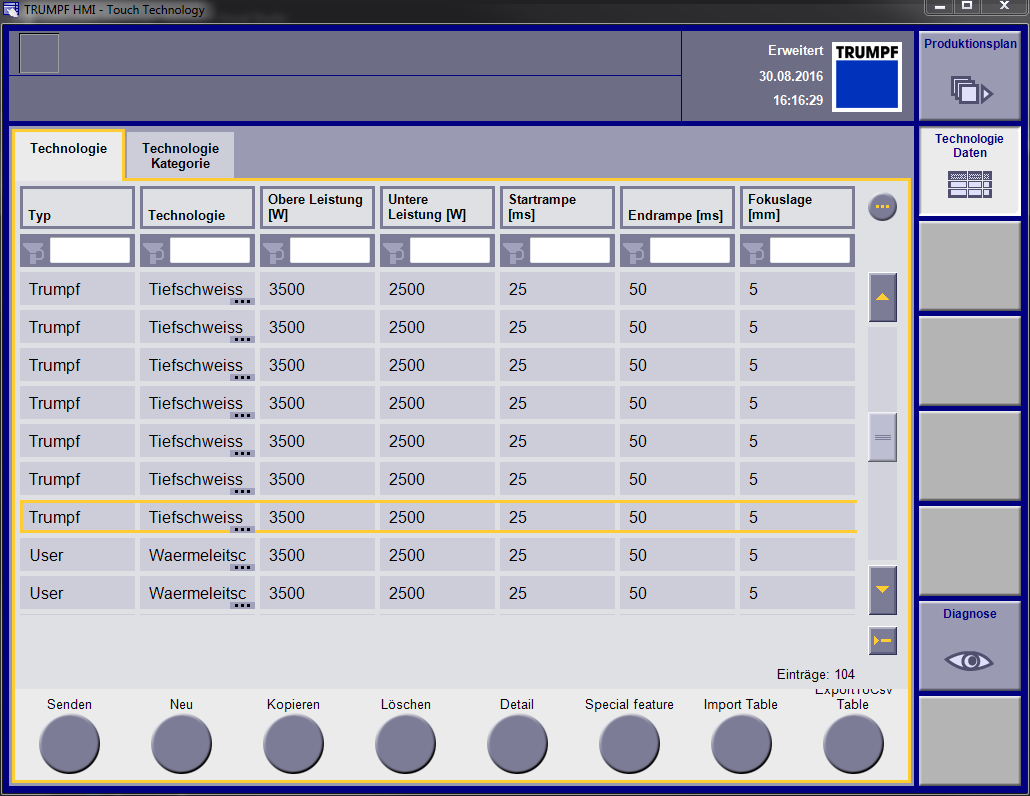Click the Fokuslage column filter funnel

[753, 251]
